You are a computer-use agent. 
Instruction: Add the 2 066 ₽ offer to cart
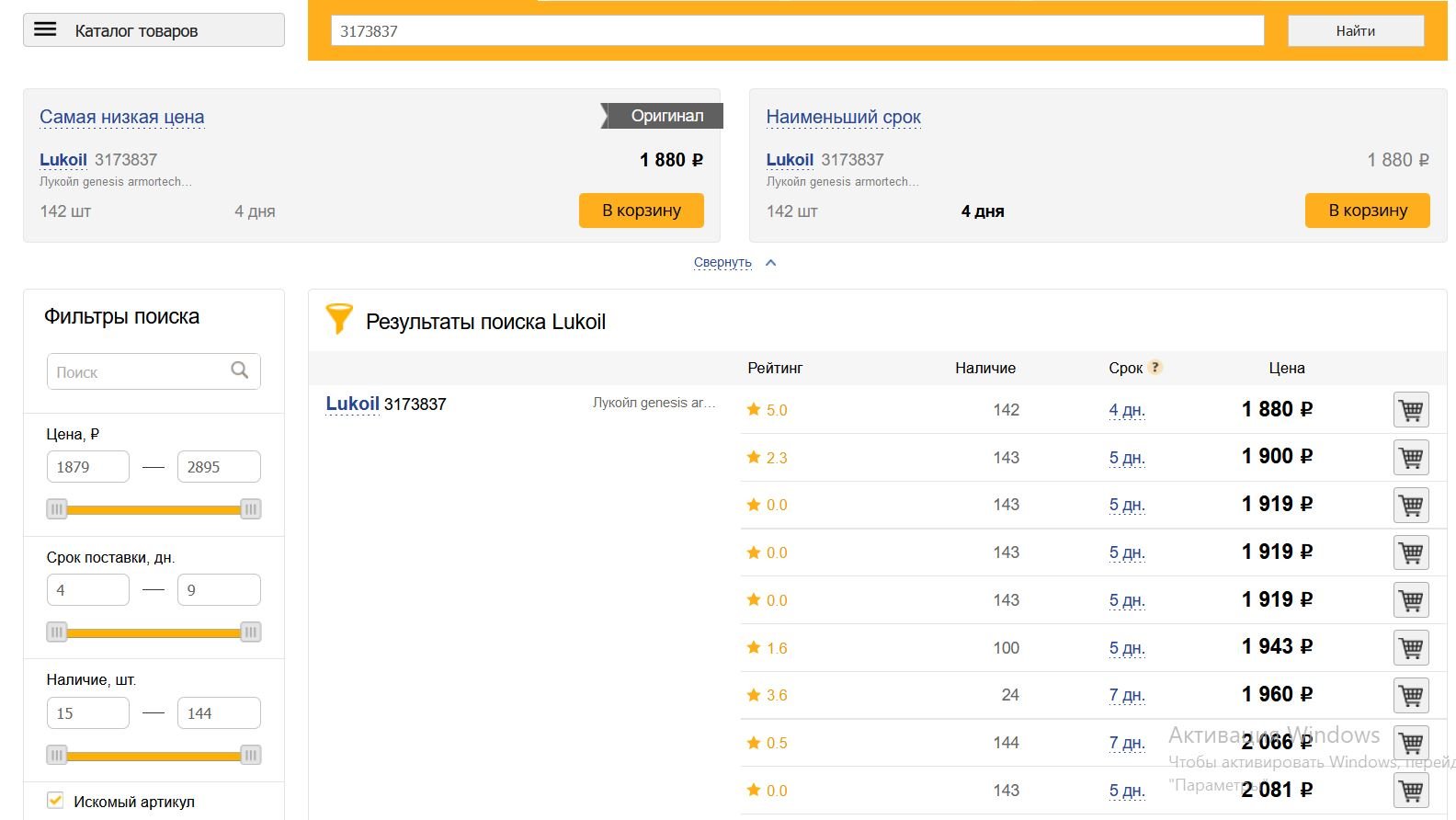1411,743
